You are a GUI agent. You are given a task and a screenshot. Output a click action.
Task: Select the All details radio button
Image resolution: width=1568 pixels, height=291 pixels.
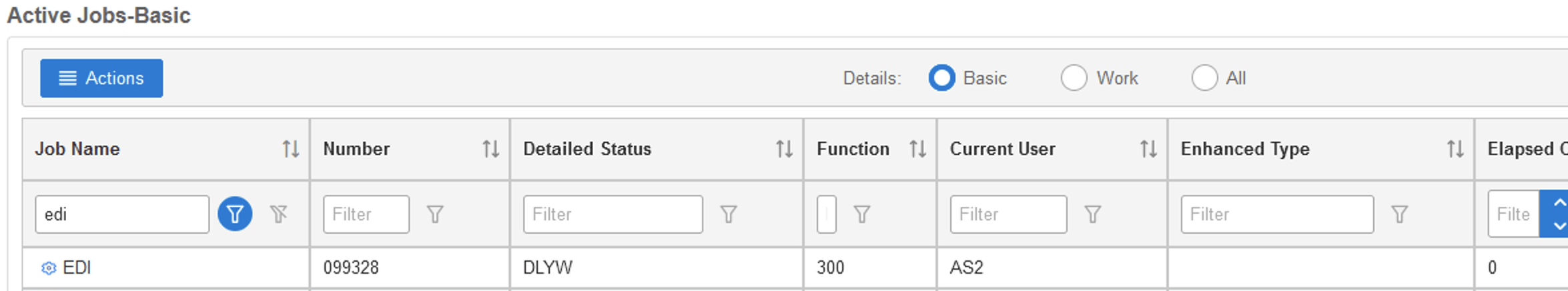coord(1204,78)
